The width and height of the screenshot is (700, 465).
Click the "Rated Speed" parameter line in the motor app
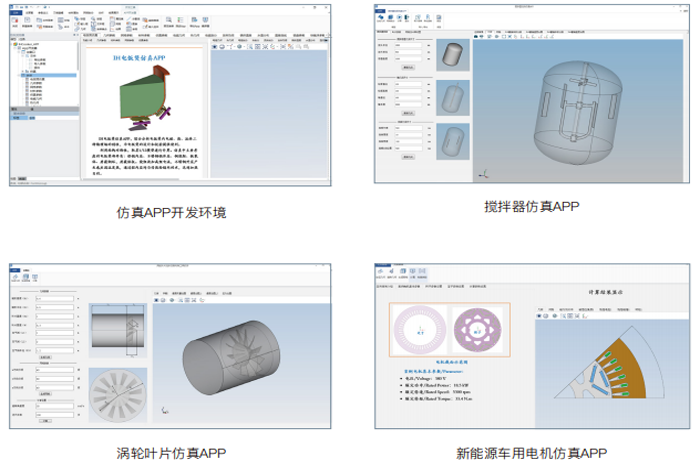(437, 392)
